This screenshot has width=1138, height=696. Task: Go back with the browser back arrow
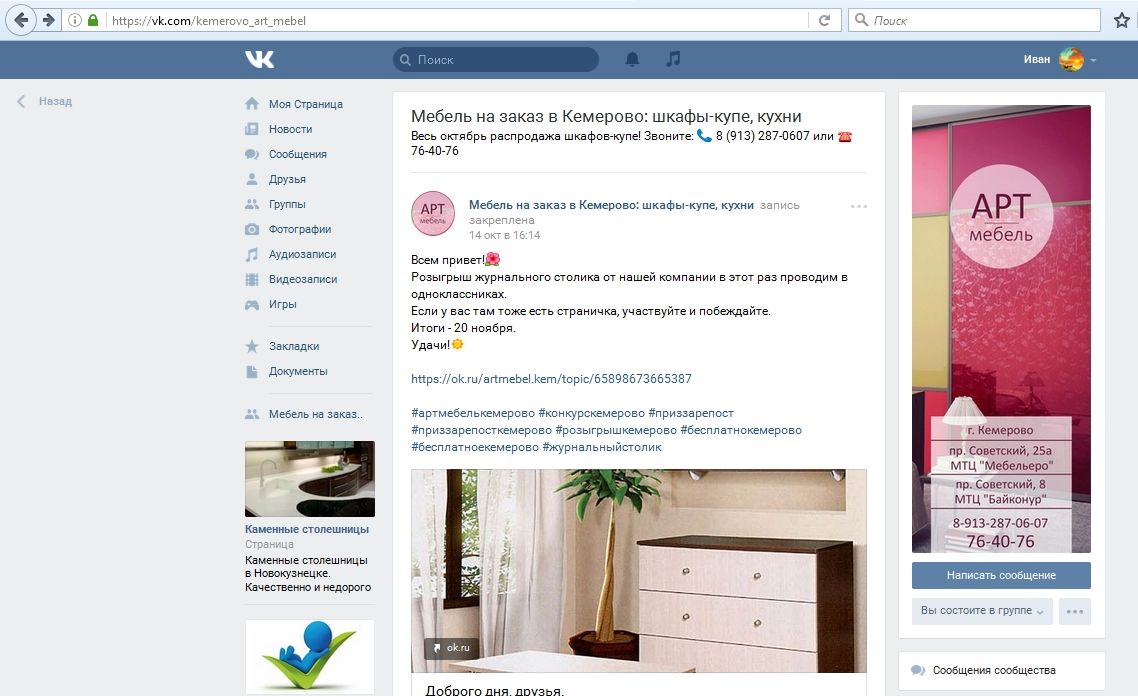(x=21, y=20)
